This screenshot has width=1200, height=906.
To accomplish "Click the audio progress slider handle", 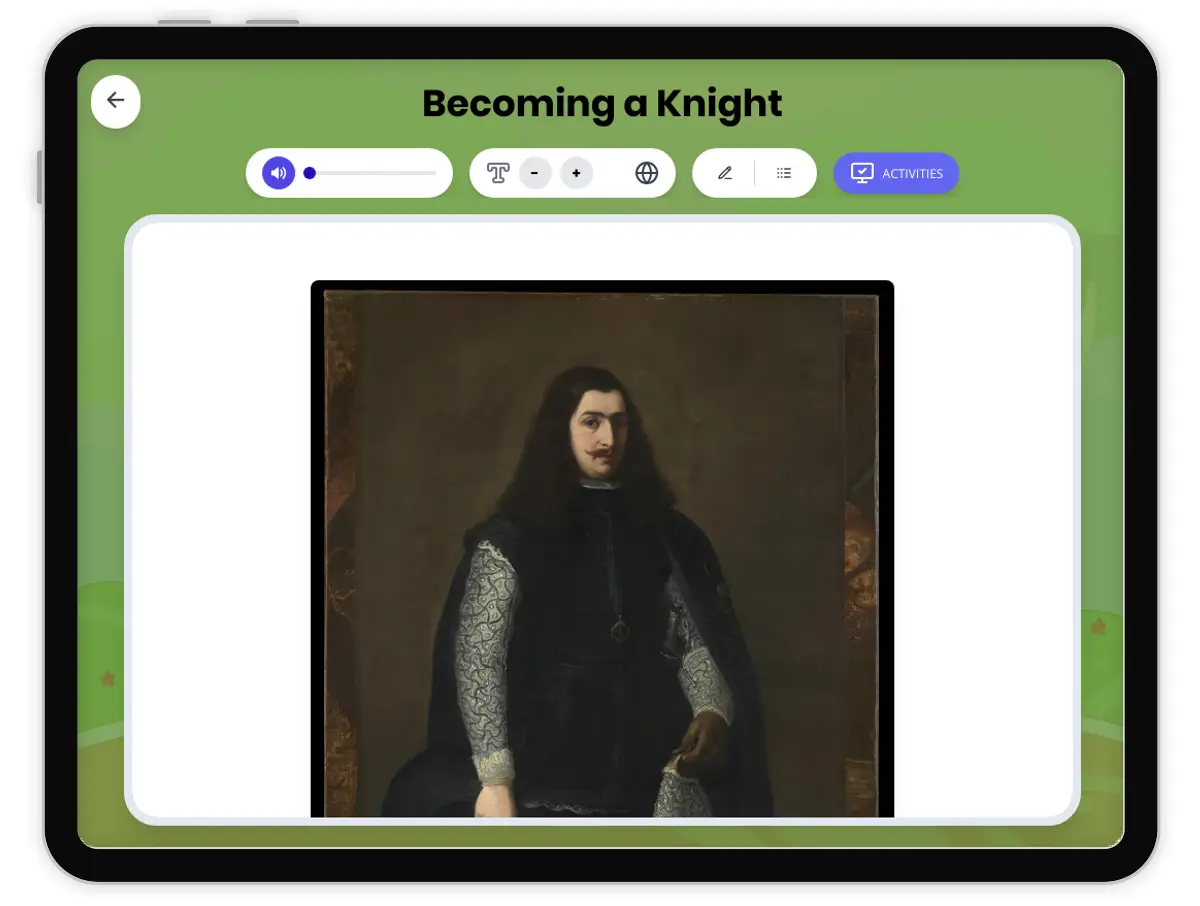I will click(x=310, y=173).
